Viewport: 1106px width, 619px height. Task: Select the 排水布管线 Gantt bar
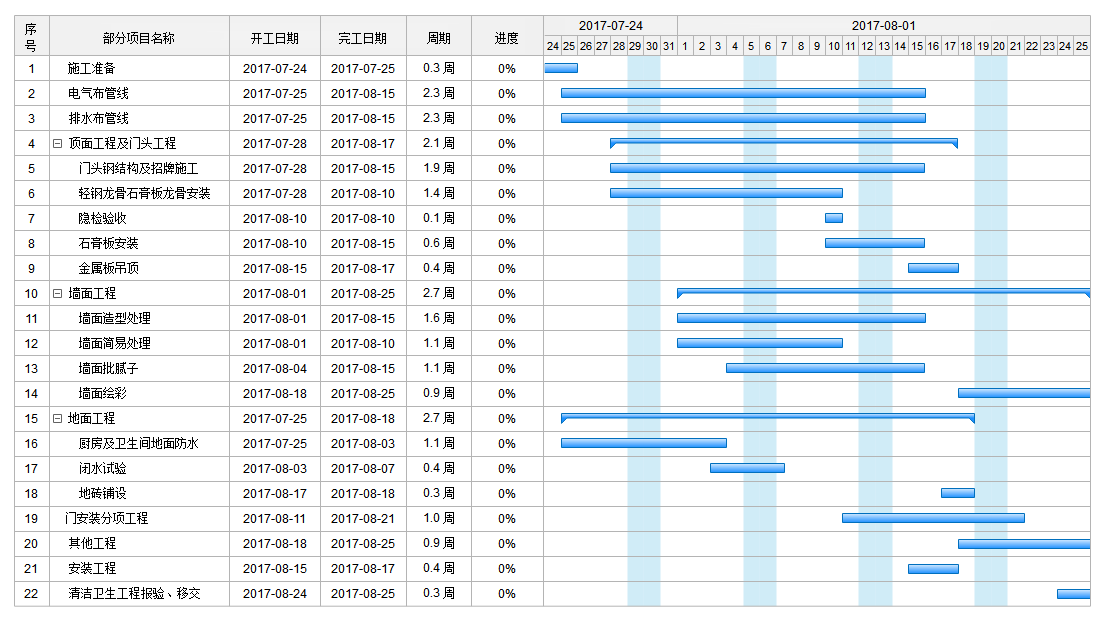point(743,118)
